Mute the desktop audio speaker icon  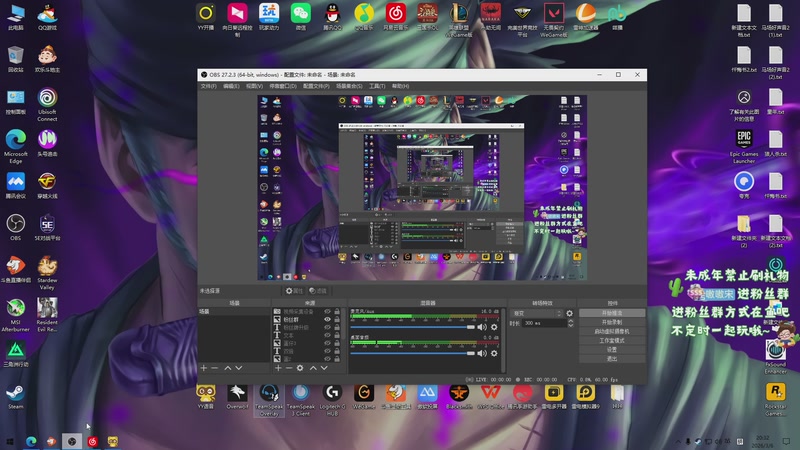click(482, 353)
